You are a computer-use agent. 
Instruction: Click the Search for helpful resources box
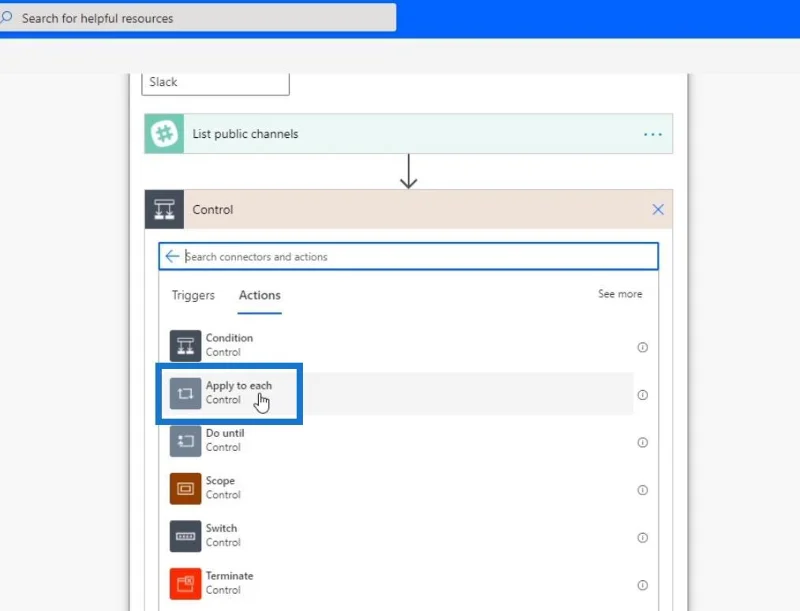[198, 18]
